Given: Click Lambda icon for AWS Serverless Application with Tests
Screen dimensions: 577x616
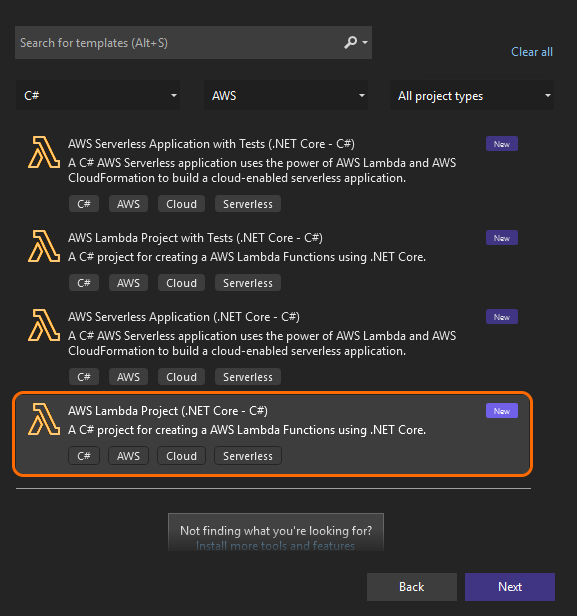Looking at the screenshot, I should (44, 152).
